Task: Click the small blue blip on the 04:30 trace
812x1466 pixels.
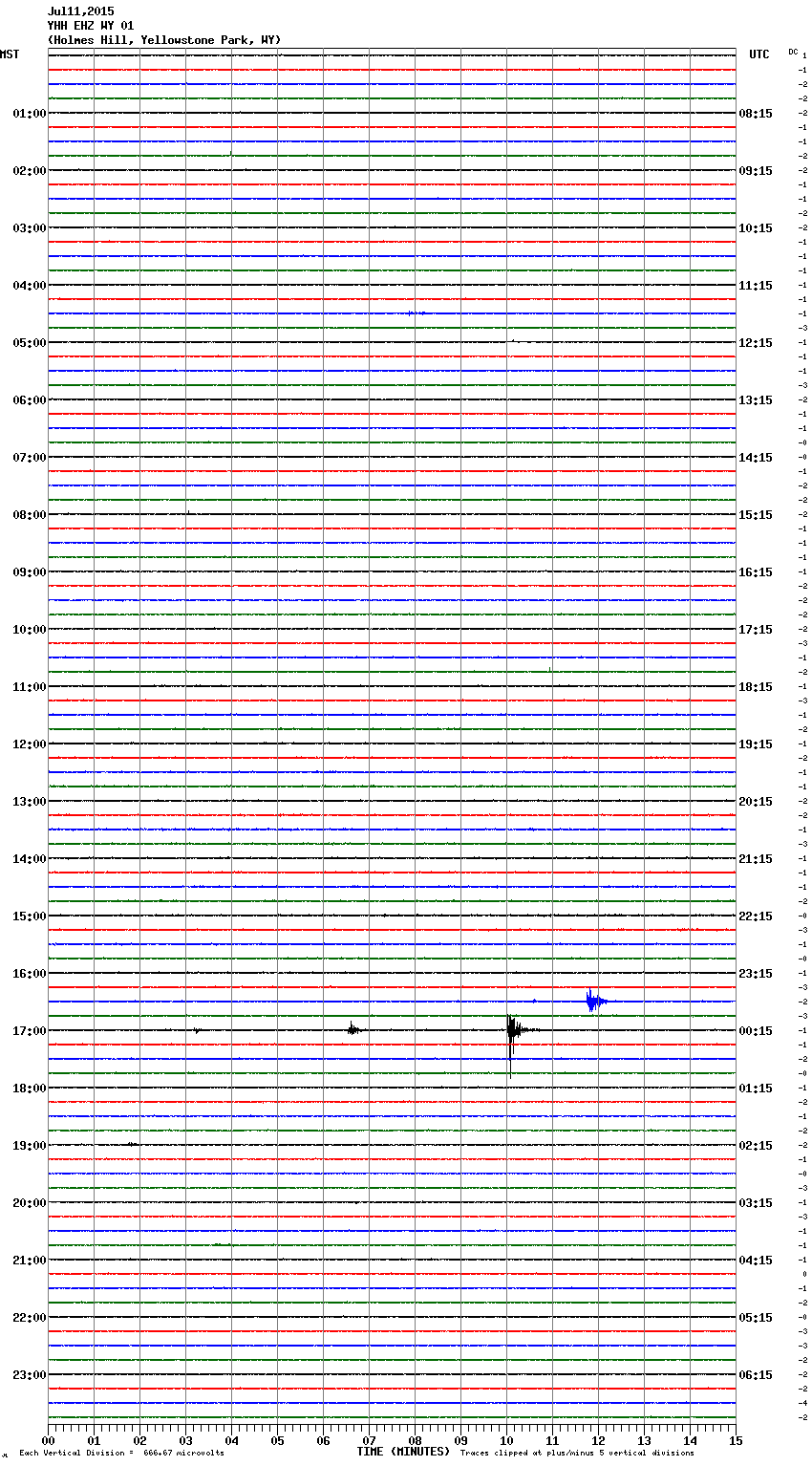Action: [416, 313]
